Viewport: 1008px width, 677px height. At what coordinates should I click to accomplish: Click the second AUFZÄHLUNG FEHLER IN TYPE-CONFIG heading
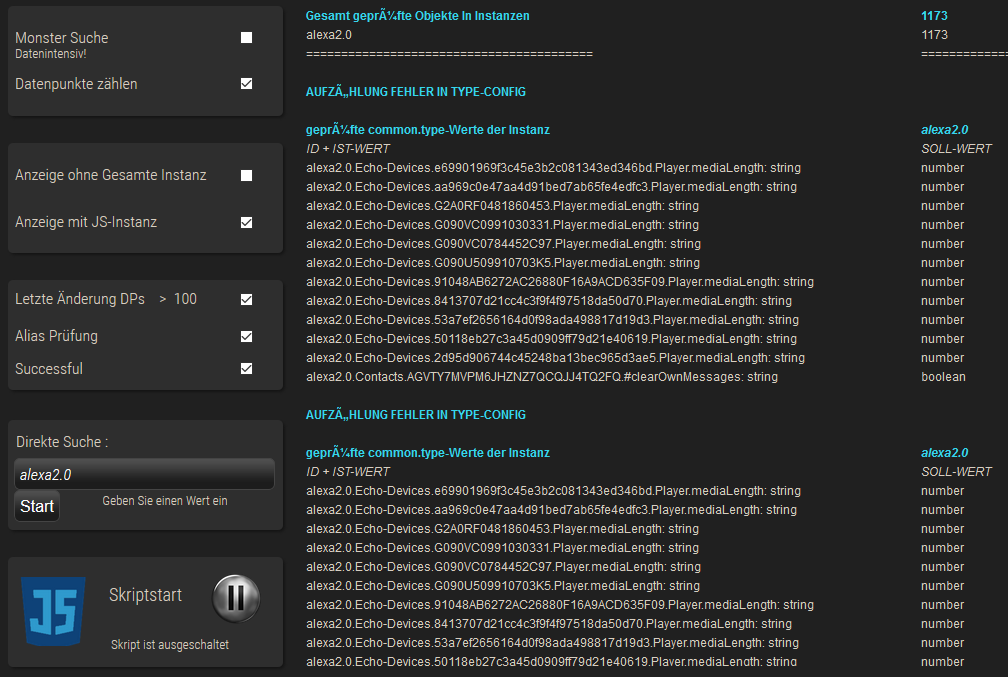pos(416,415)
